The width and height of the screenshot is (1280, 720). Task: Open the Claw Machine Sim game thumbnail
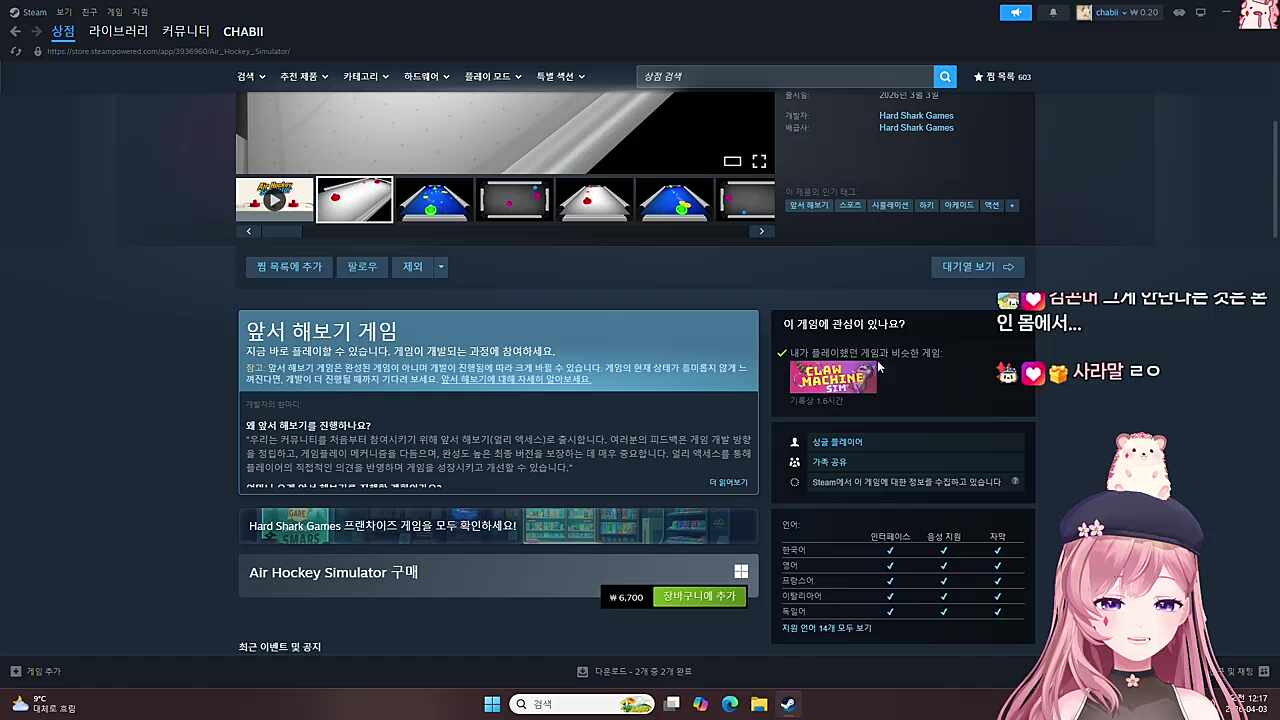(x=833, y=377)
